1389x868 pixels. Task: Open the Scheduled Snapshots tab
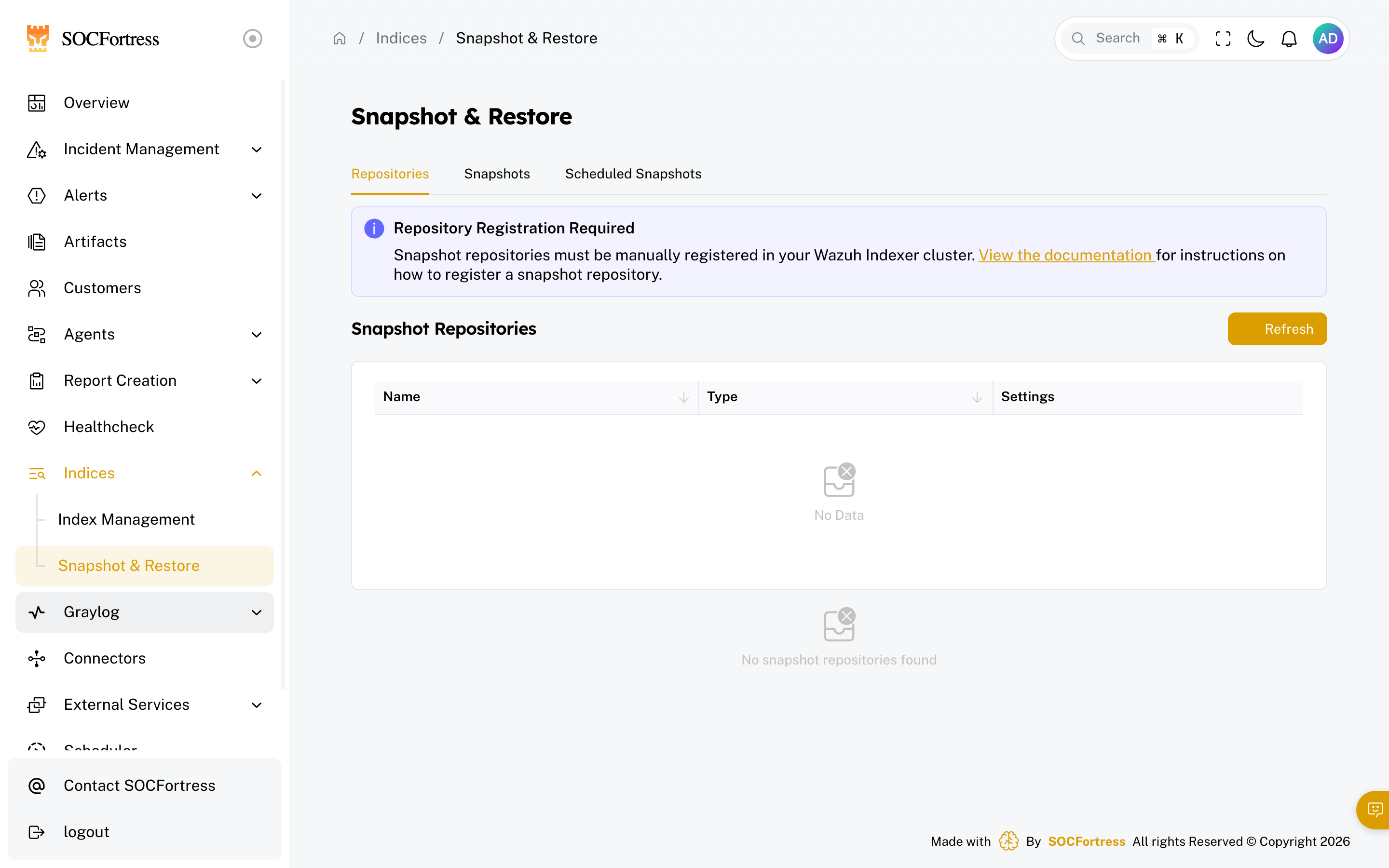point(632,174)
